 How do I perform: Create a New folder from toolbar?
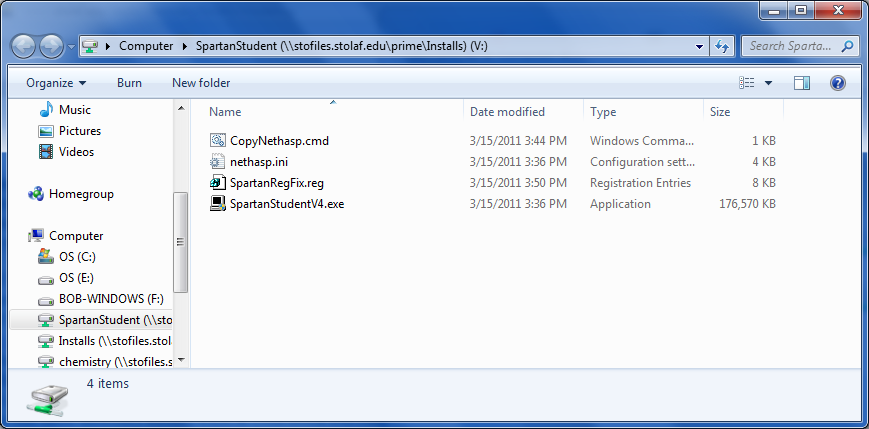tap(201, 83)
